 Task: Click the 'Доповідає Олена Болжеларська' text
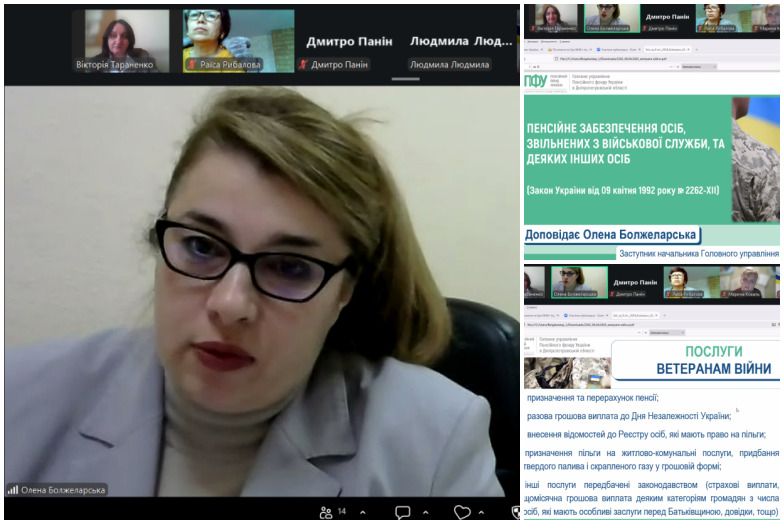pos(610,236)
